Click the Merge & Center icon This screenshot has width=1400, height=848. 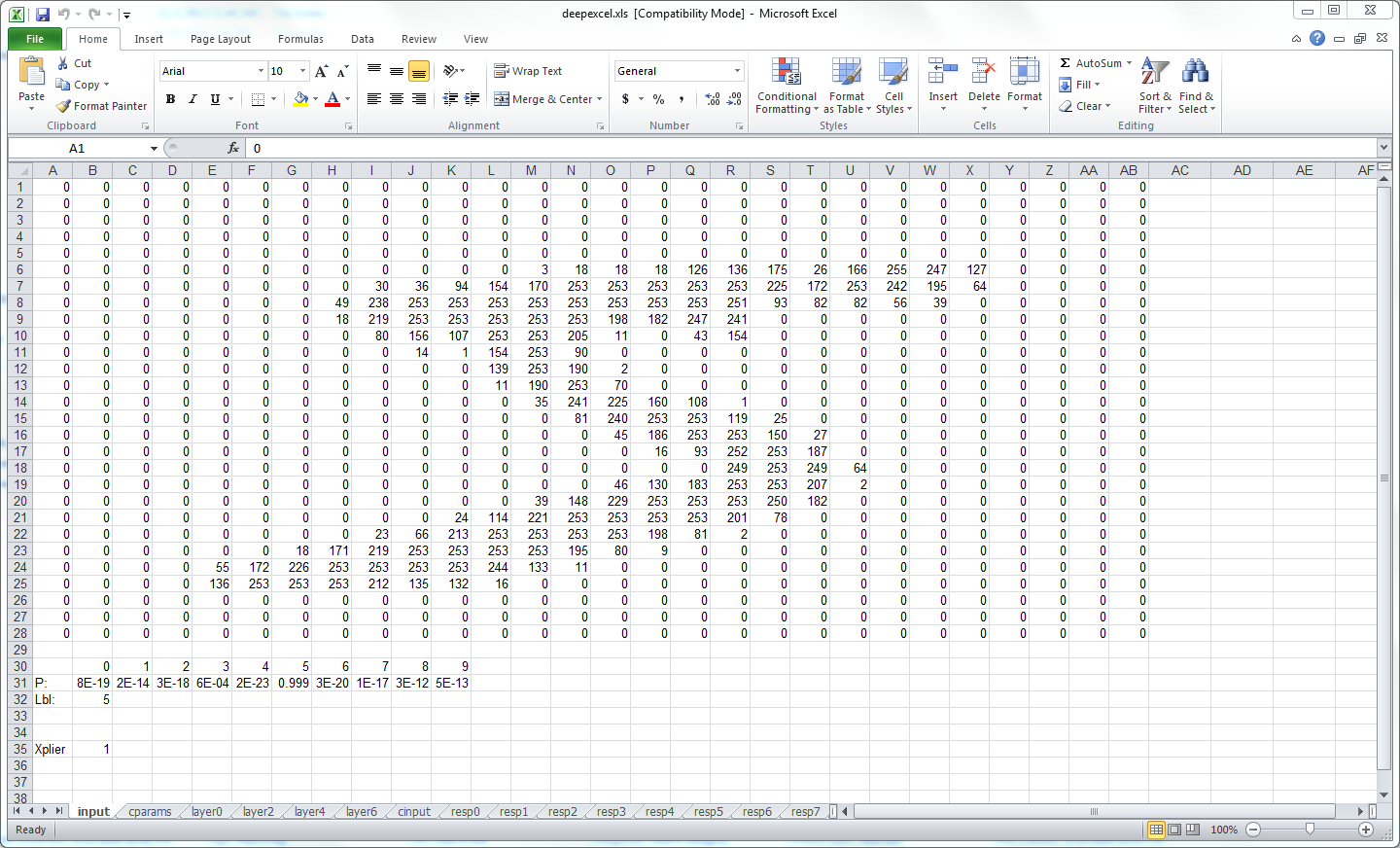tap(503, 99)
